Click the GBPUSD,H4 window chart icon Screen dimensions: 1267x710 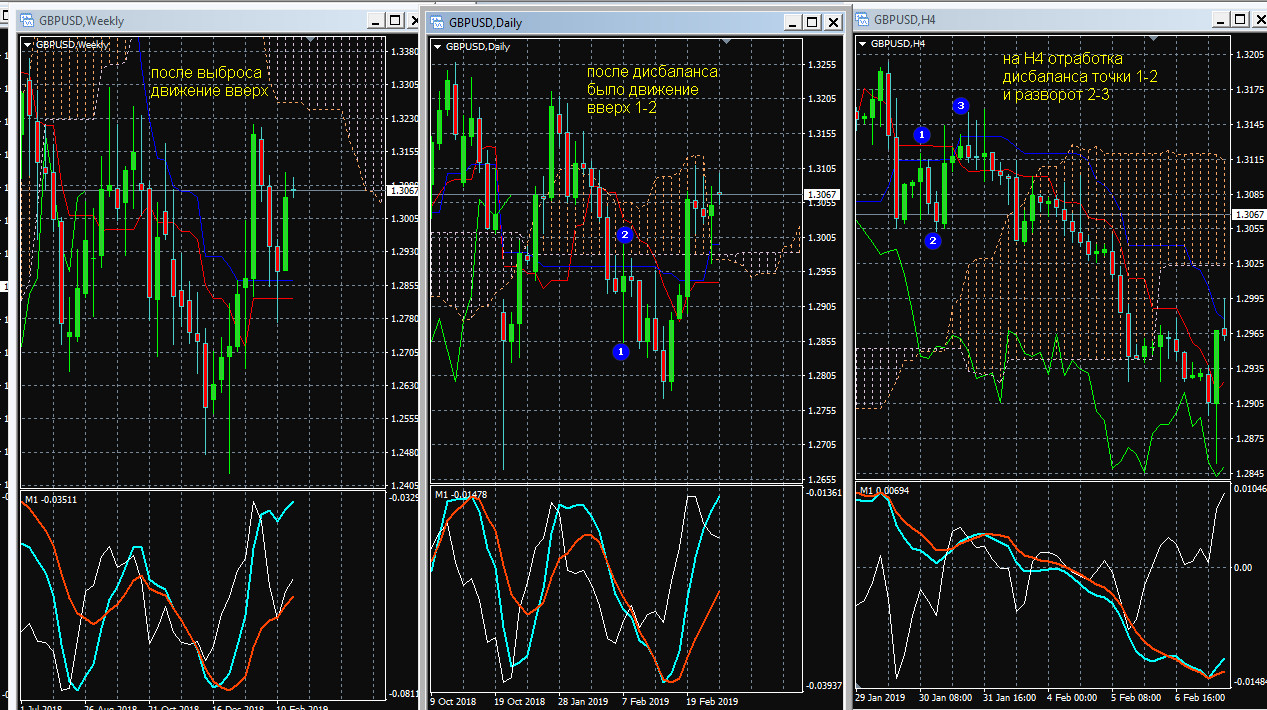pos(861,19)
